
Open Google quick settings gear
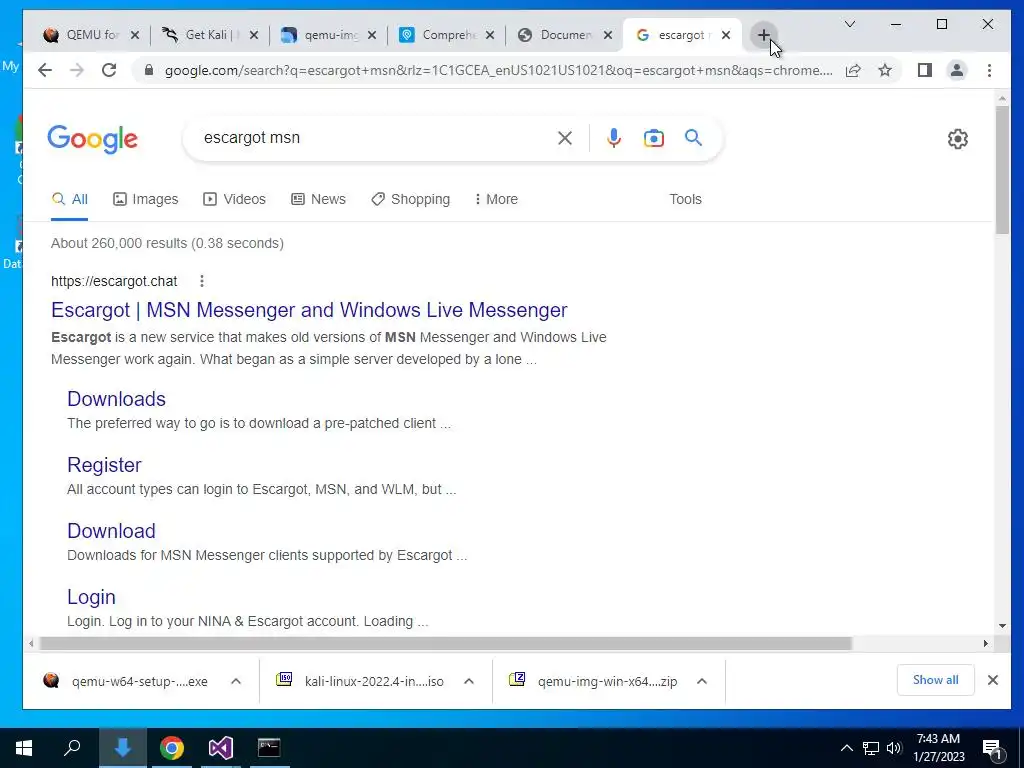coord(957,138)
